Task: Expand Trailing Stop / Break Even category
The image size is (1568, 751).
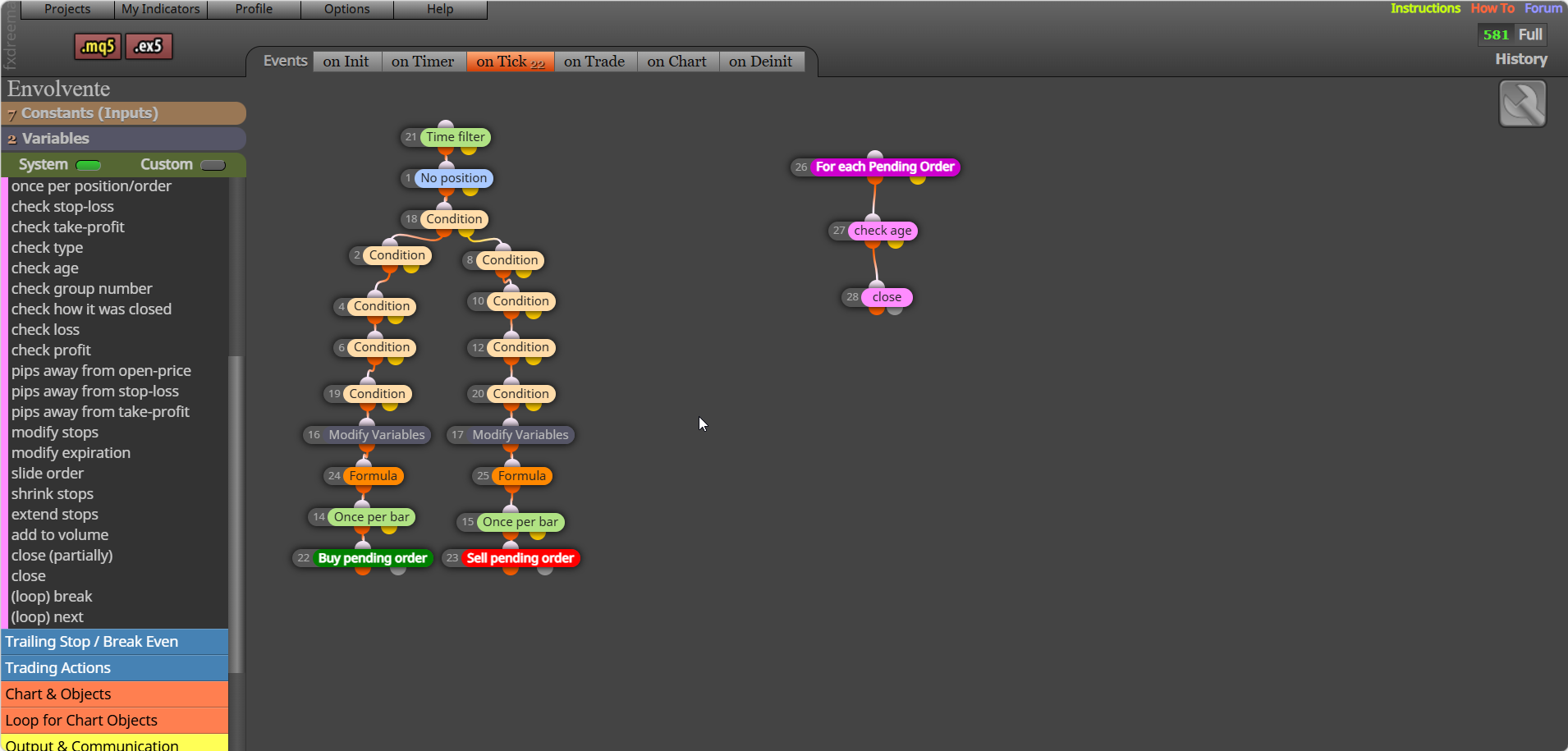Action: tap(114, 642)
